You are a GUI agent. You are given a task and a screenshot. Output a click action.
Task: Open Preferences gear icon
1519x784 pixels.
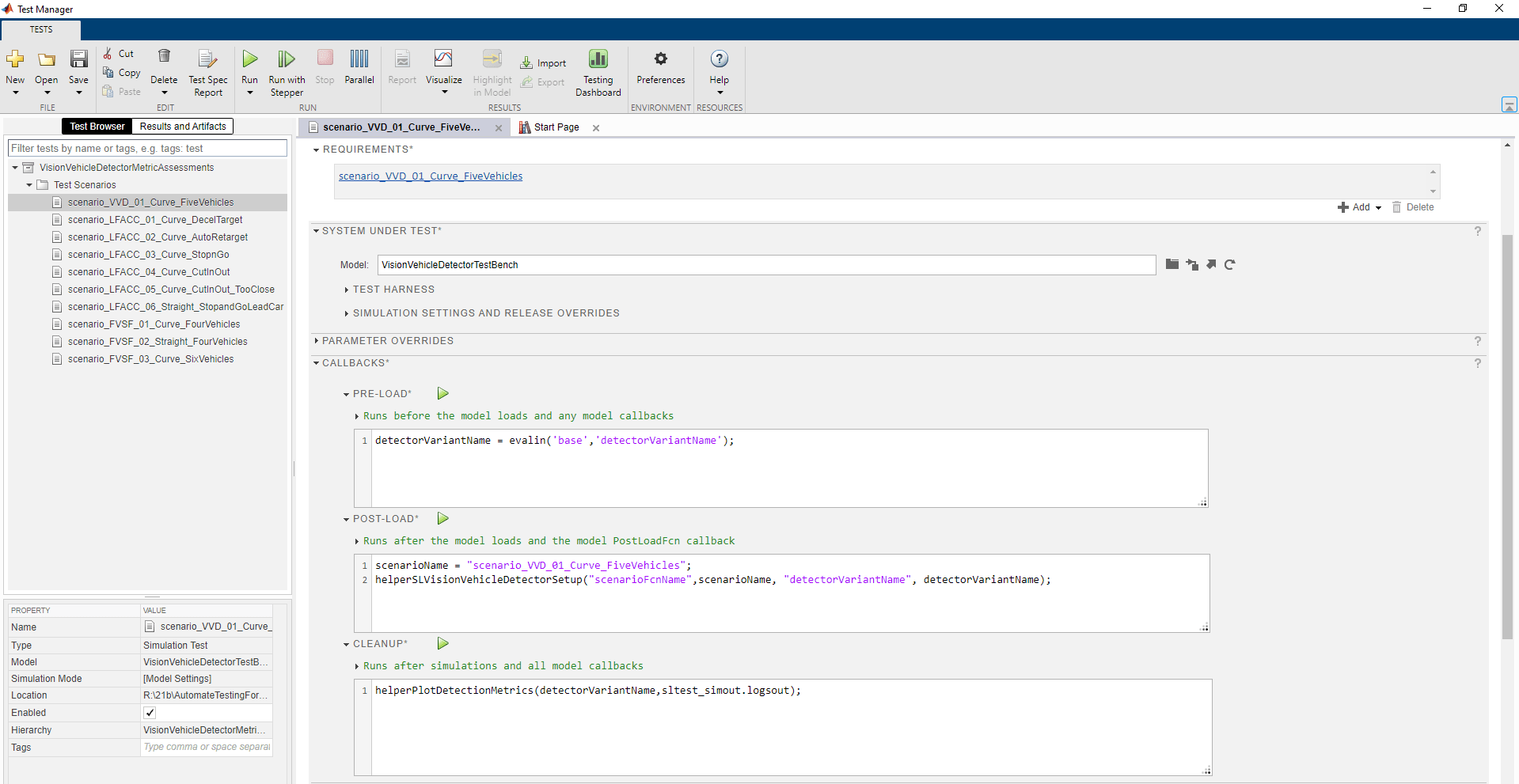661,59
